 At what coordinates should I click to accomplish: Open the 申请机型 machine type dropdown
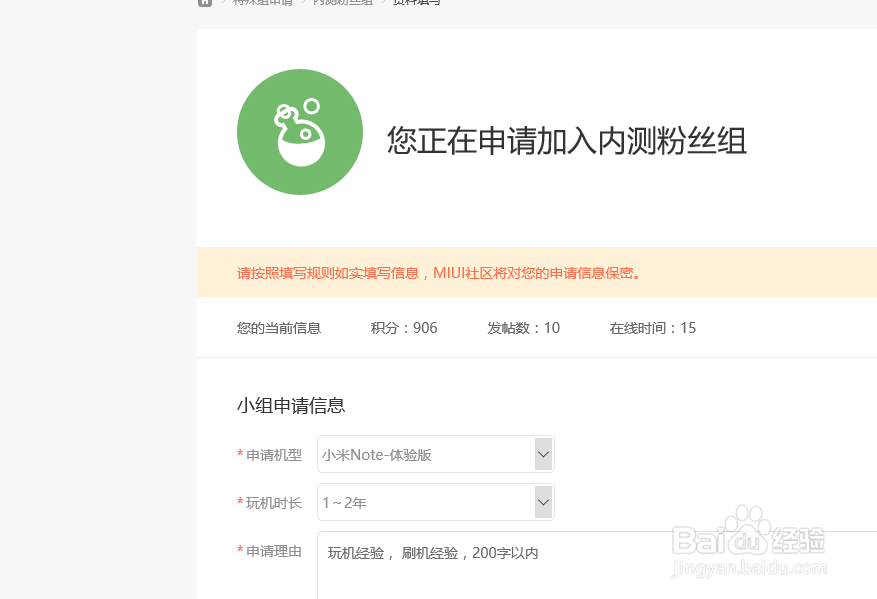[x=435, y=454]
